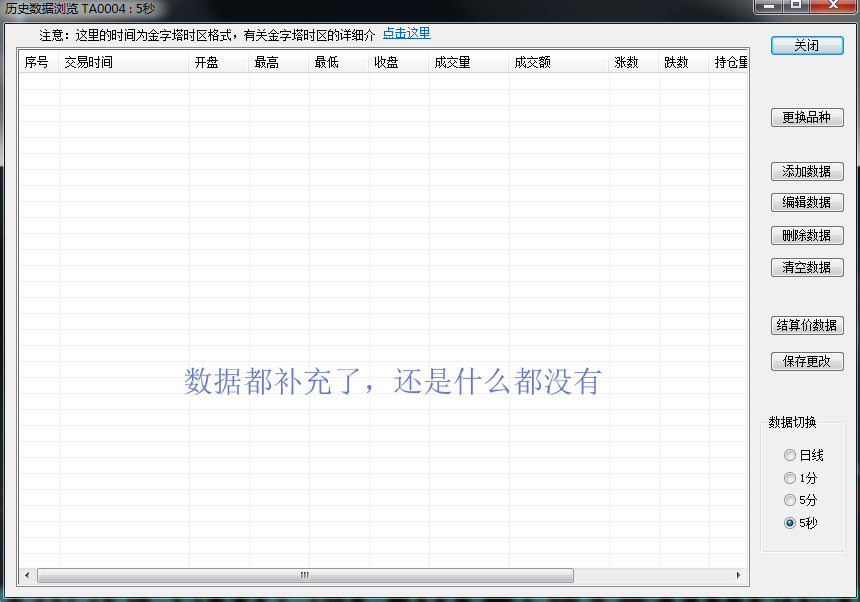Click the horizontal scrollbar thumb
860x602 pixels.
tap(305, 575)
